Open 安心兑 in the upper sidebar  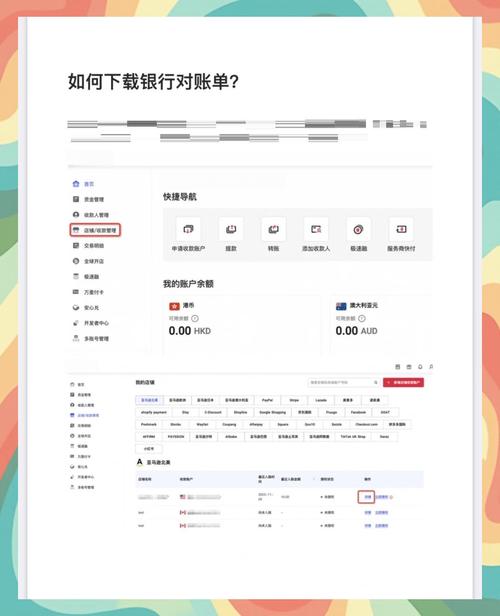(x=86, y=308)
